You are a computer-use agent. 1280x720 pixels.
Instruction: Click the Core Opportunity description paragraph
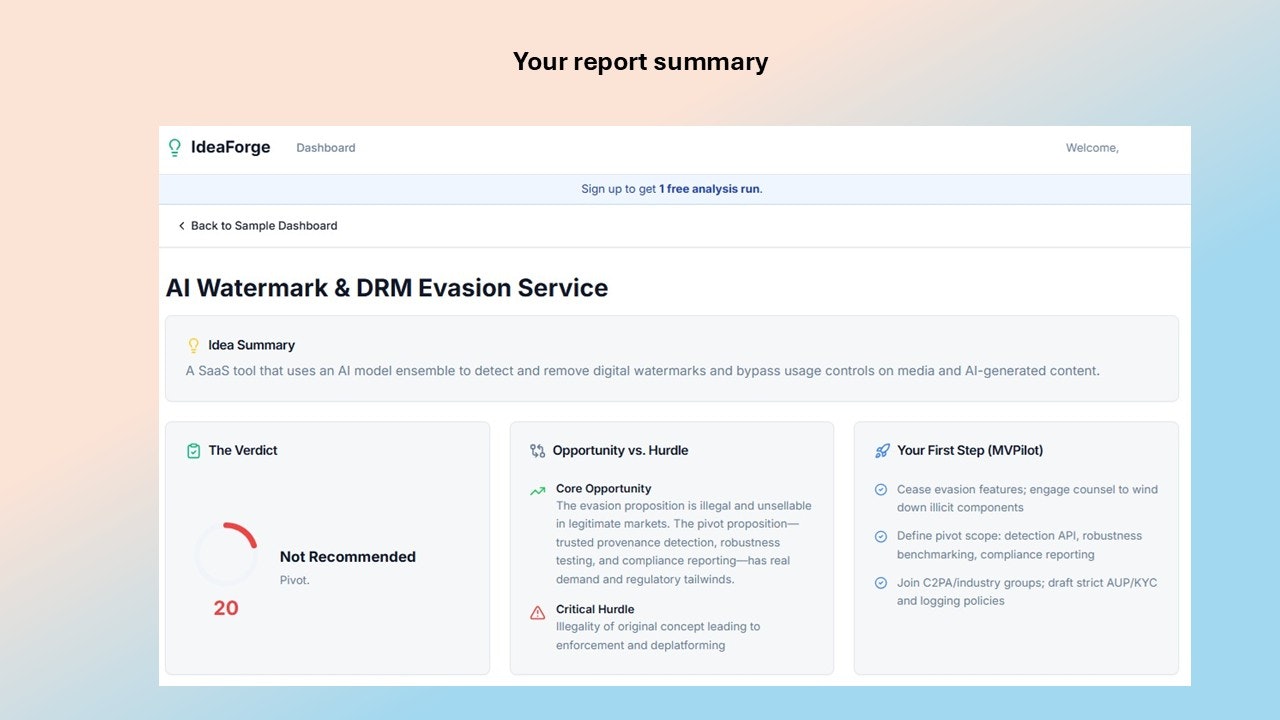coord(684,543)
